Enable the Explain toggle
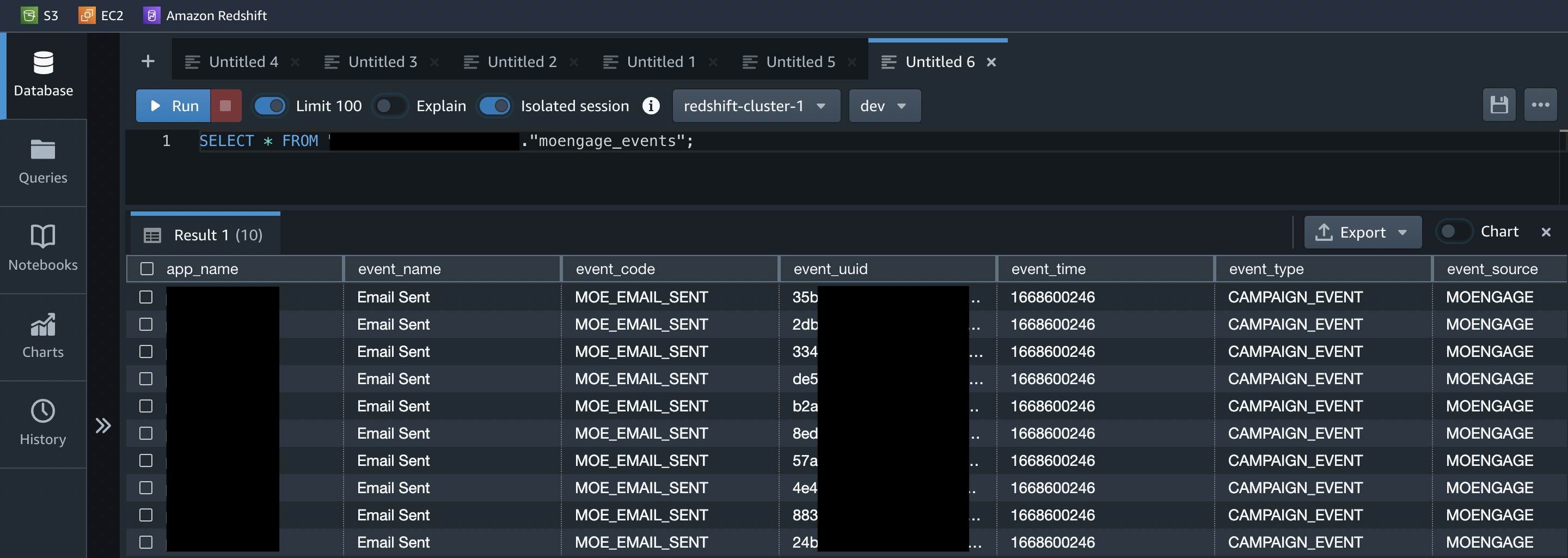Image resolution: width=1568 pixels, height=558 pixels. coord(390,105)
